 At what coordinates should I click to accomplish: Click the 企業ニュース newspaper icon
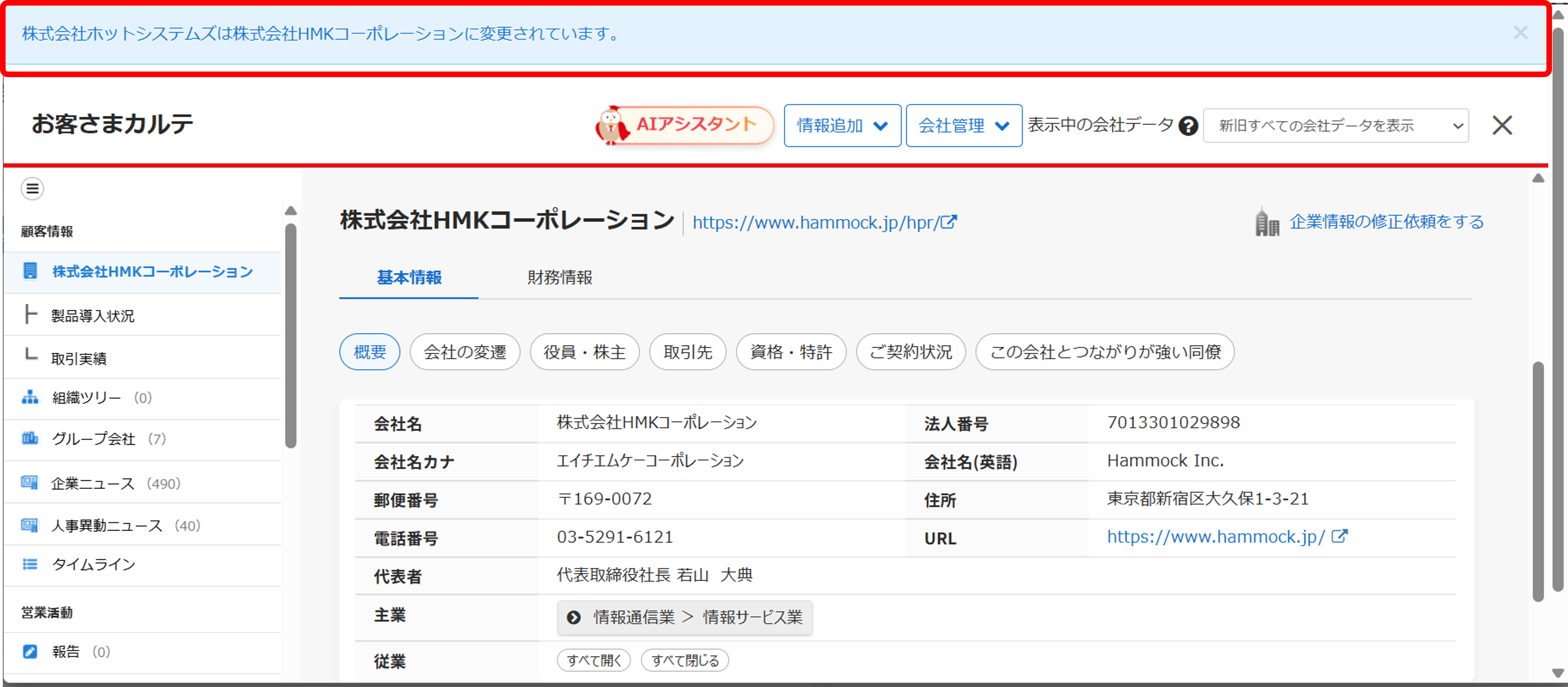click(29, 482)
